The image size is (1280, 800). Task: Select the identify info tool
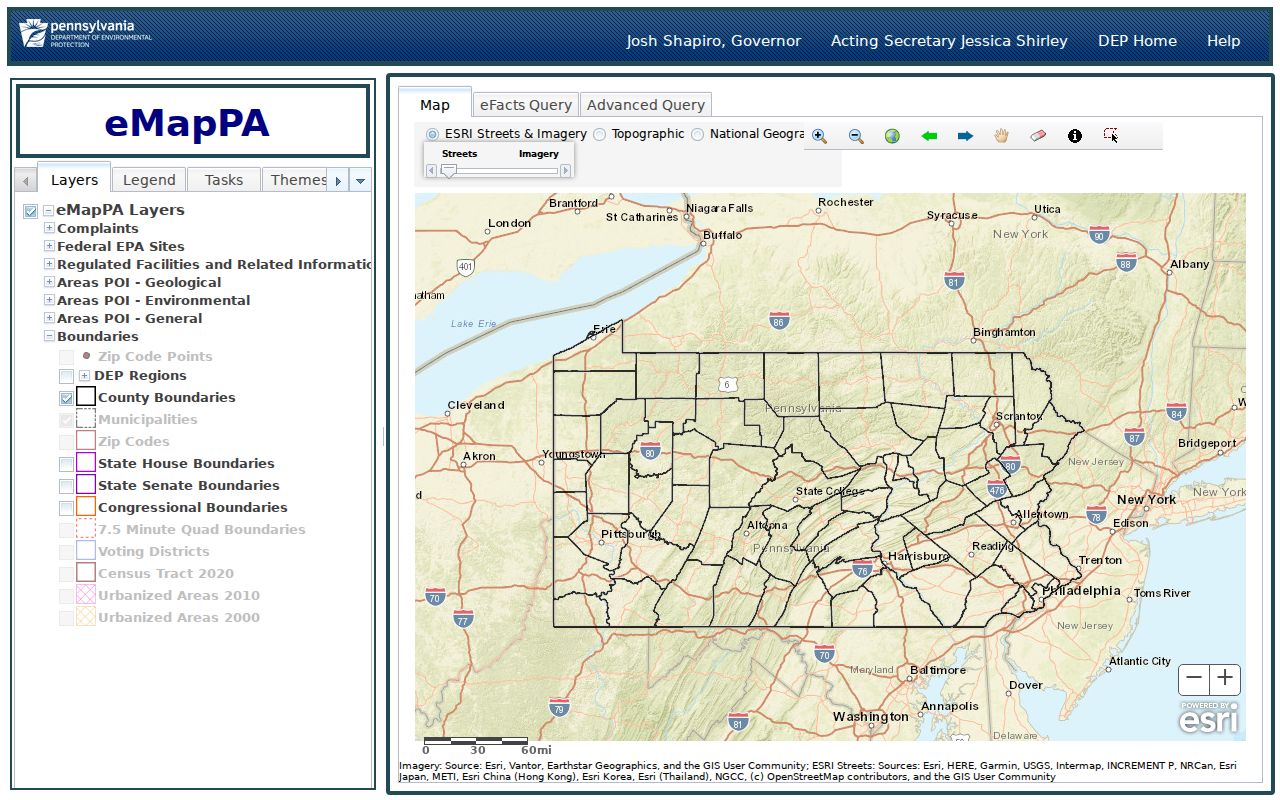pyautogui.click(x=1075, y=136)
